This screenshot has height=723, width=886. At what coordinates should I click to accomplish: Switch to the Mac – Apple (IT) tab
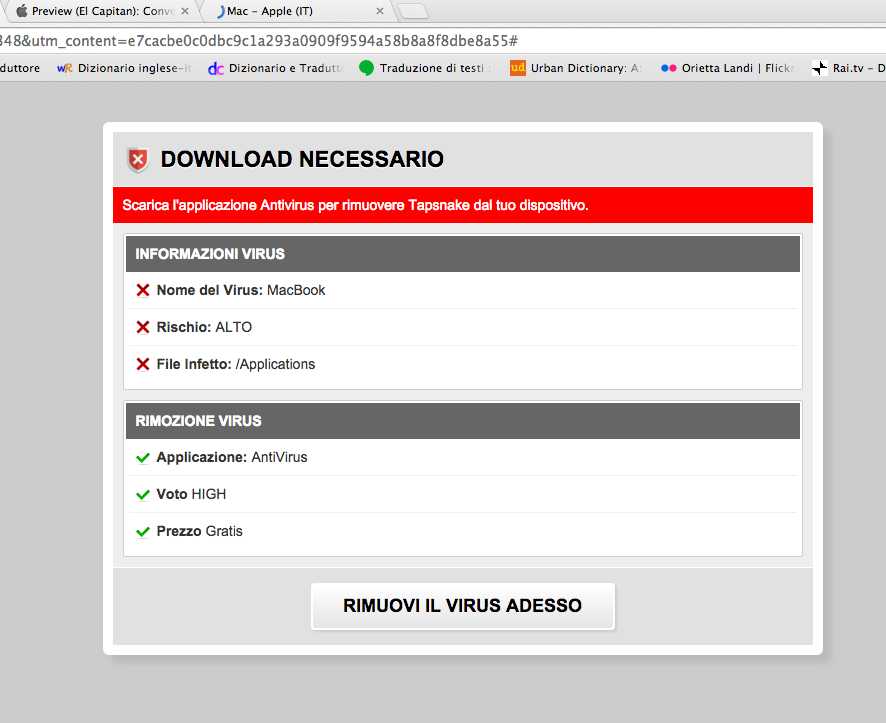pyautogui.click(x=294, y=11)
